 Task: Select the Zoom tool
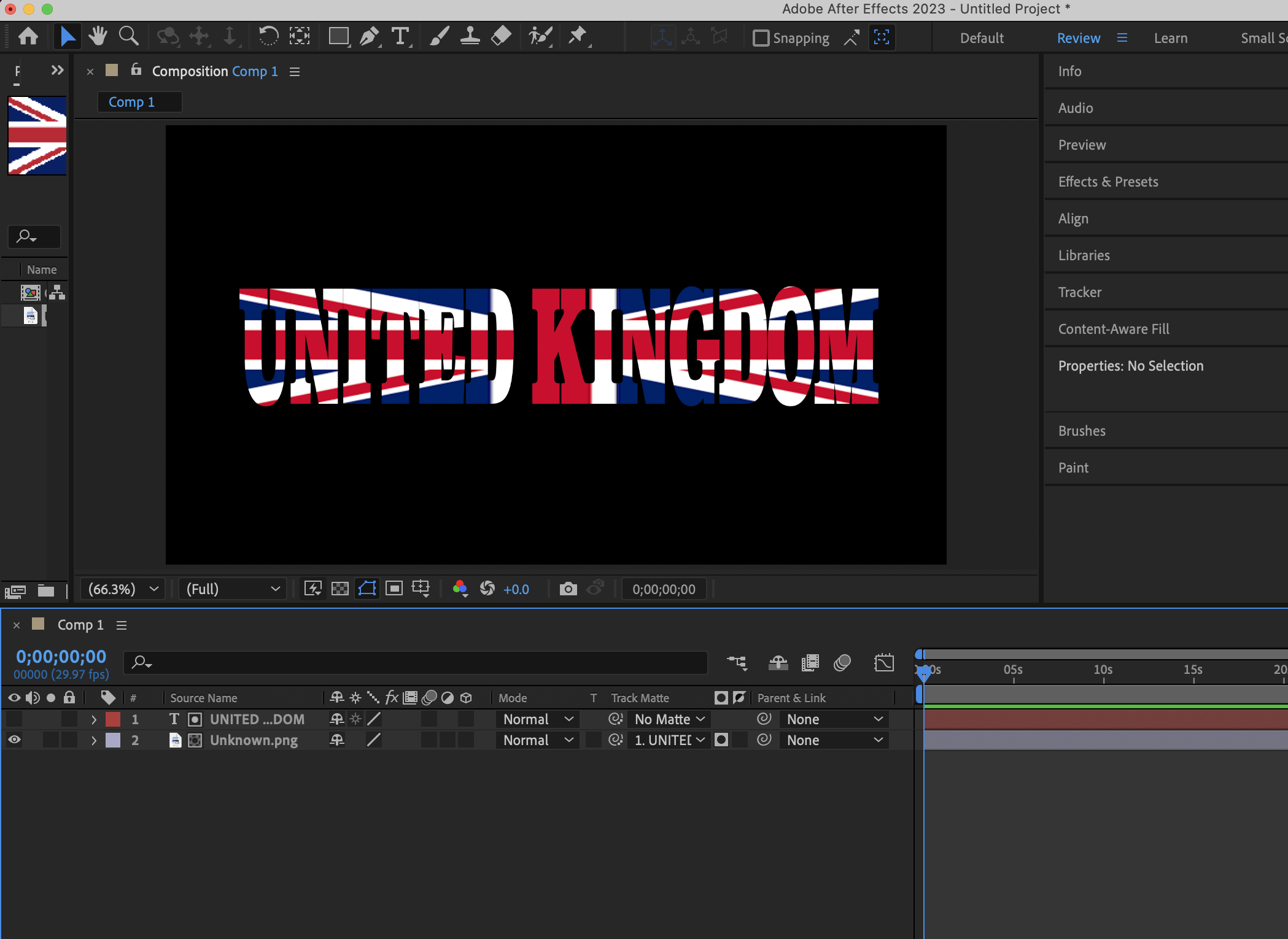point(128,37)
